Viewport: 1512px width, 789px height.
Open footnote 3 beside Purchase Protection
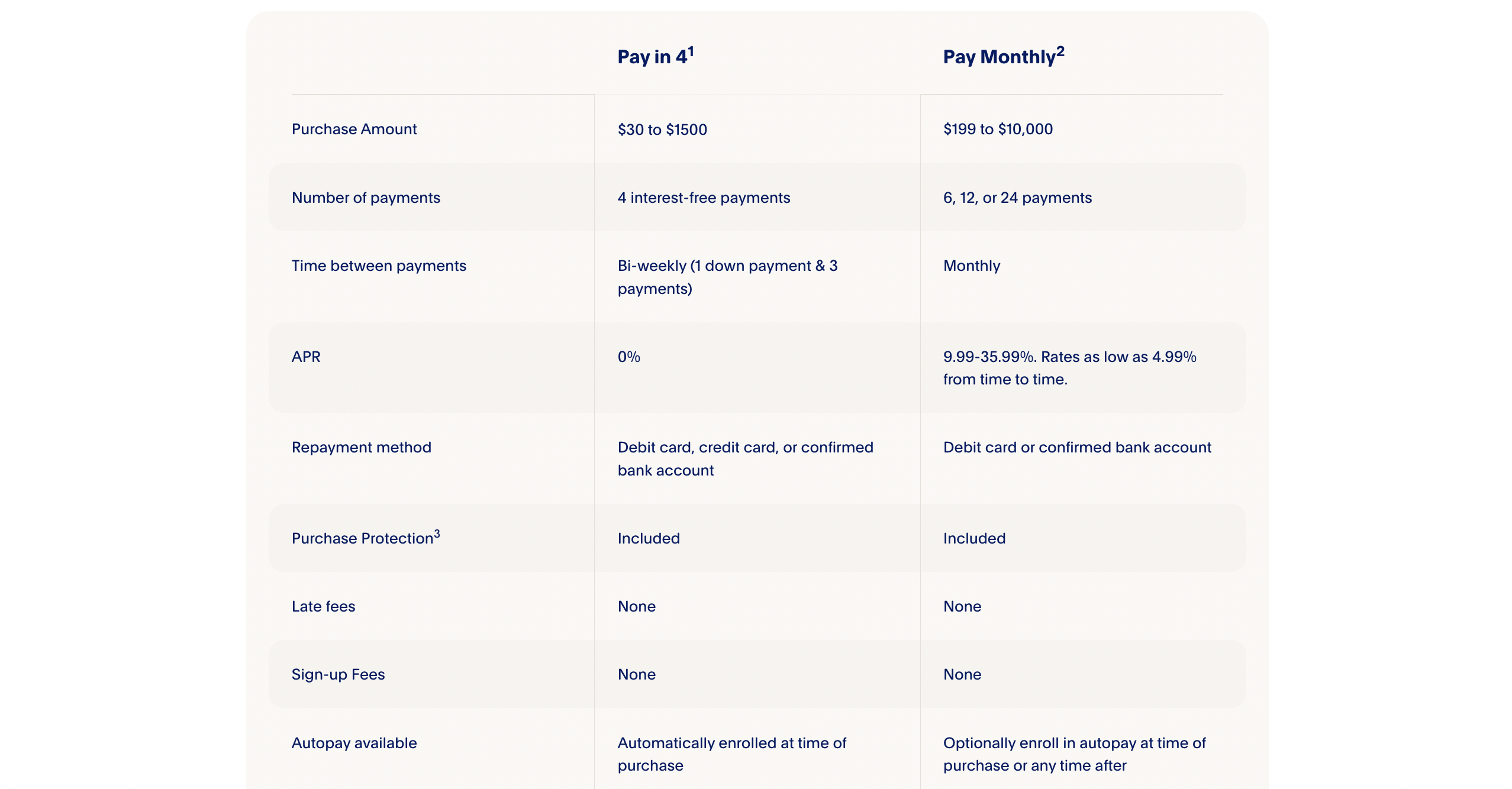(x=437, y=533)
